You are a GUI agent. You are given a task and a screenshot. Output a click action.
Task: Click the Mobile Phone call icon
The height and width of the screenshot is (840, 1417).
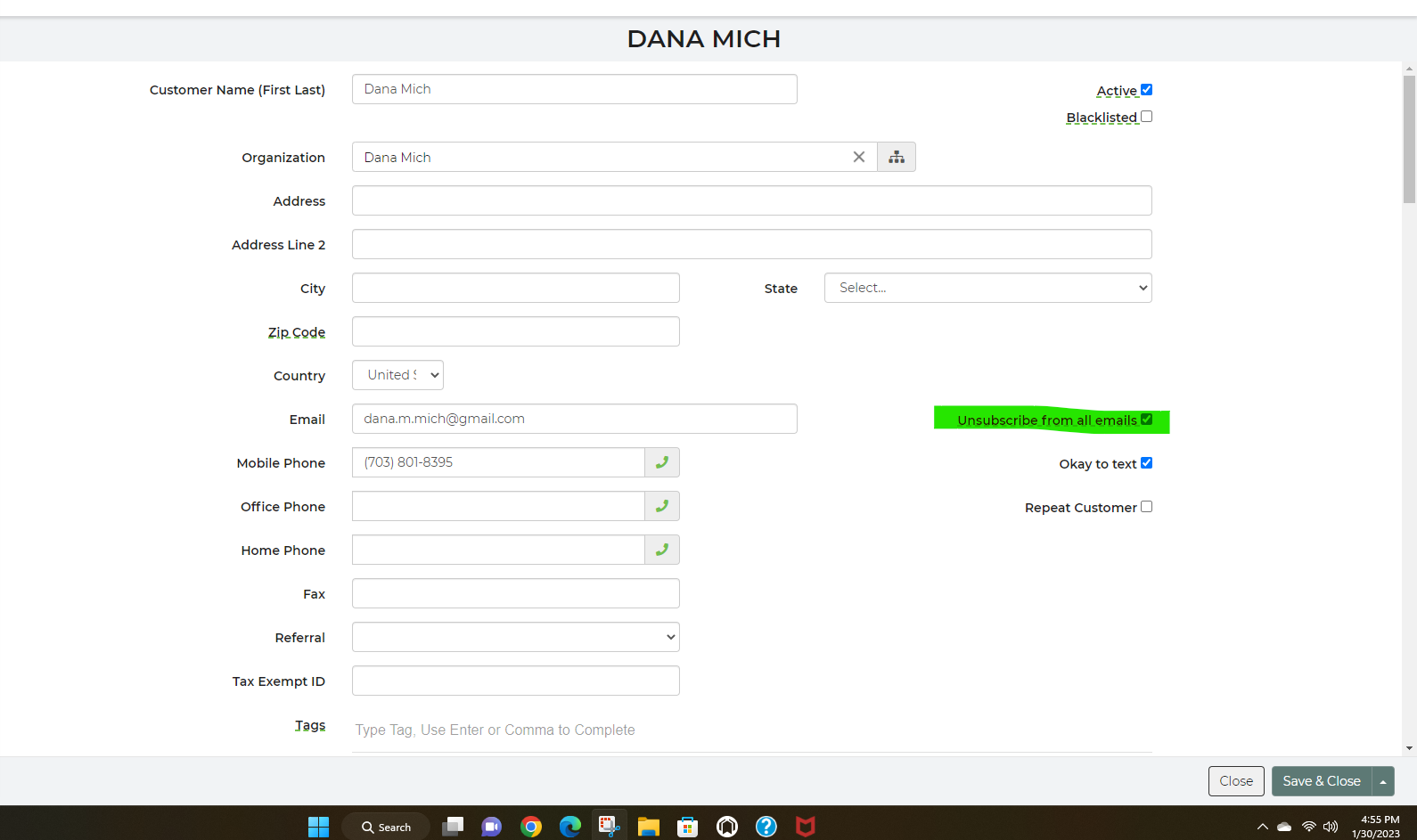tap(662, 462)
